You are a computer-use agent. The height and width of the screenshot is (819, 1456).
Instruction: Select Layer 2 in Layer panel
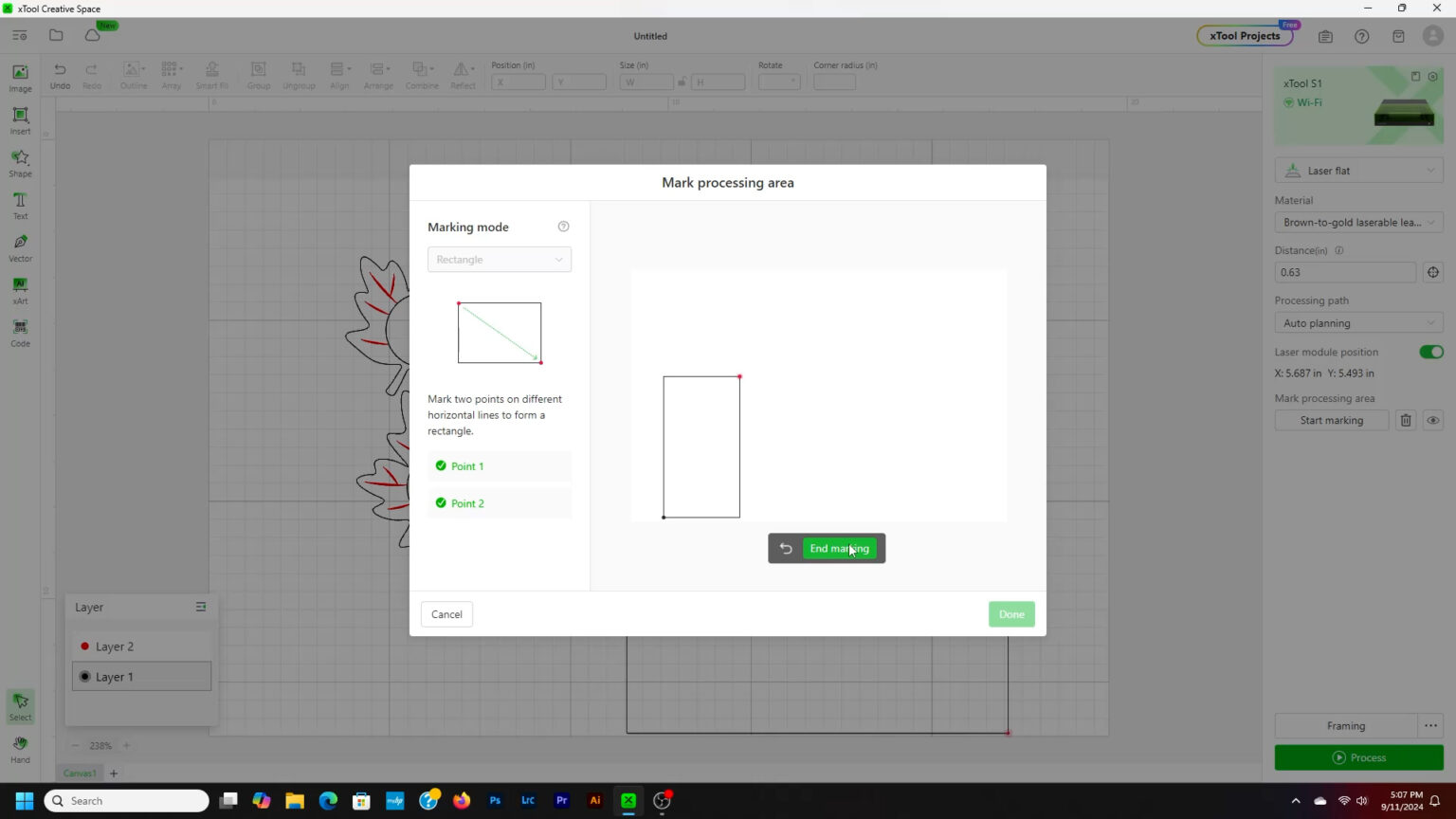coord(115,646)
